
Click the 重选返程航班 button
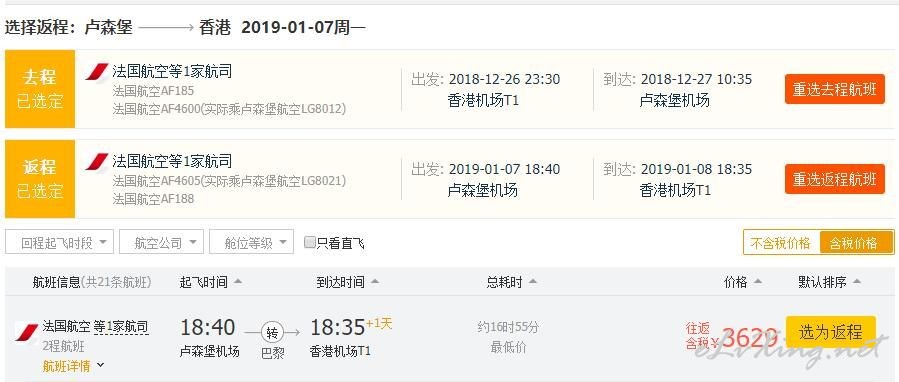pyautogui.click(x=835, y=179)
